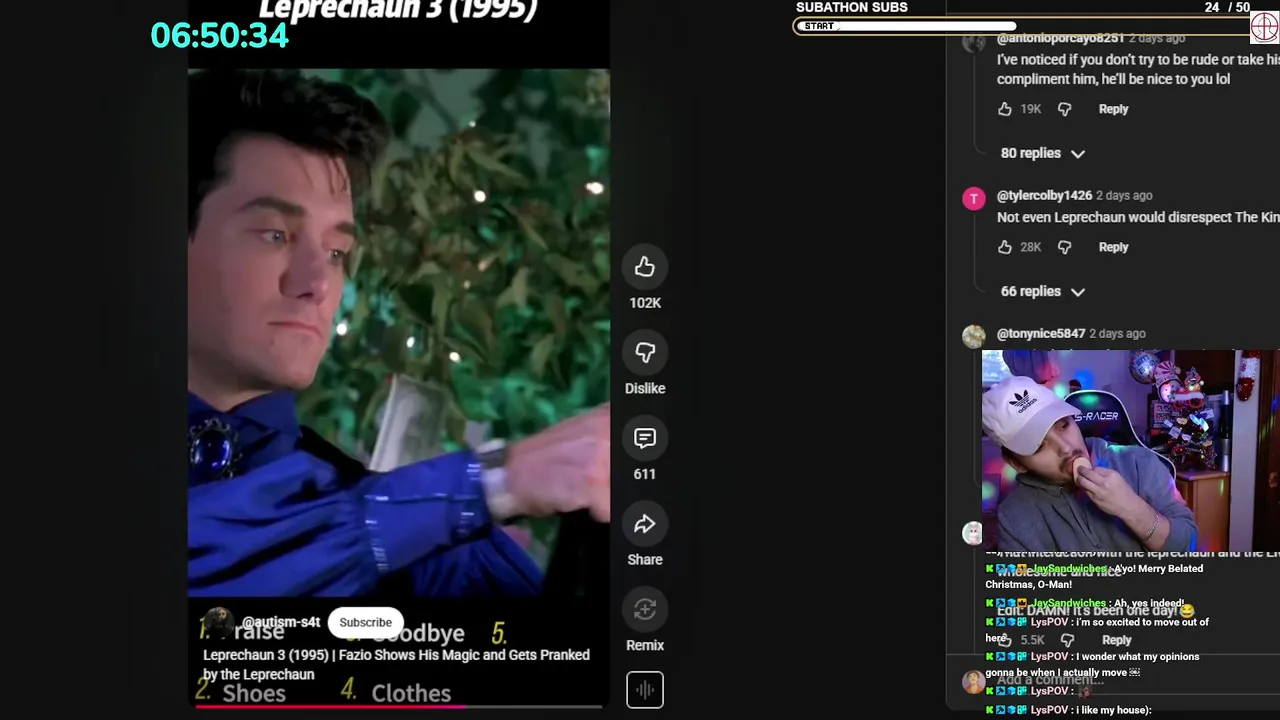The width and height of the screenshot is (1280, 720).
Task: Open the @autism-s4t channel name
Action: [x=281, y=622]
